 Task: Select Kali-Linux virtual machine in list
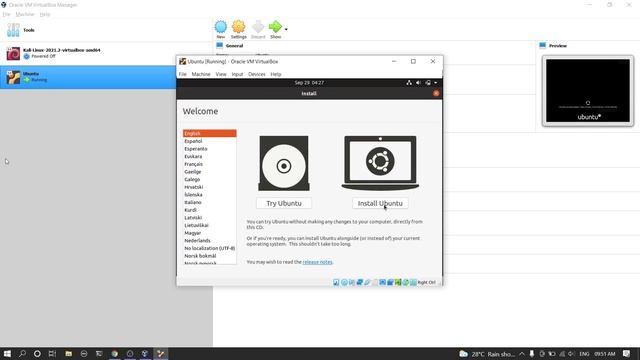click(106, 53)
